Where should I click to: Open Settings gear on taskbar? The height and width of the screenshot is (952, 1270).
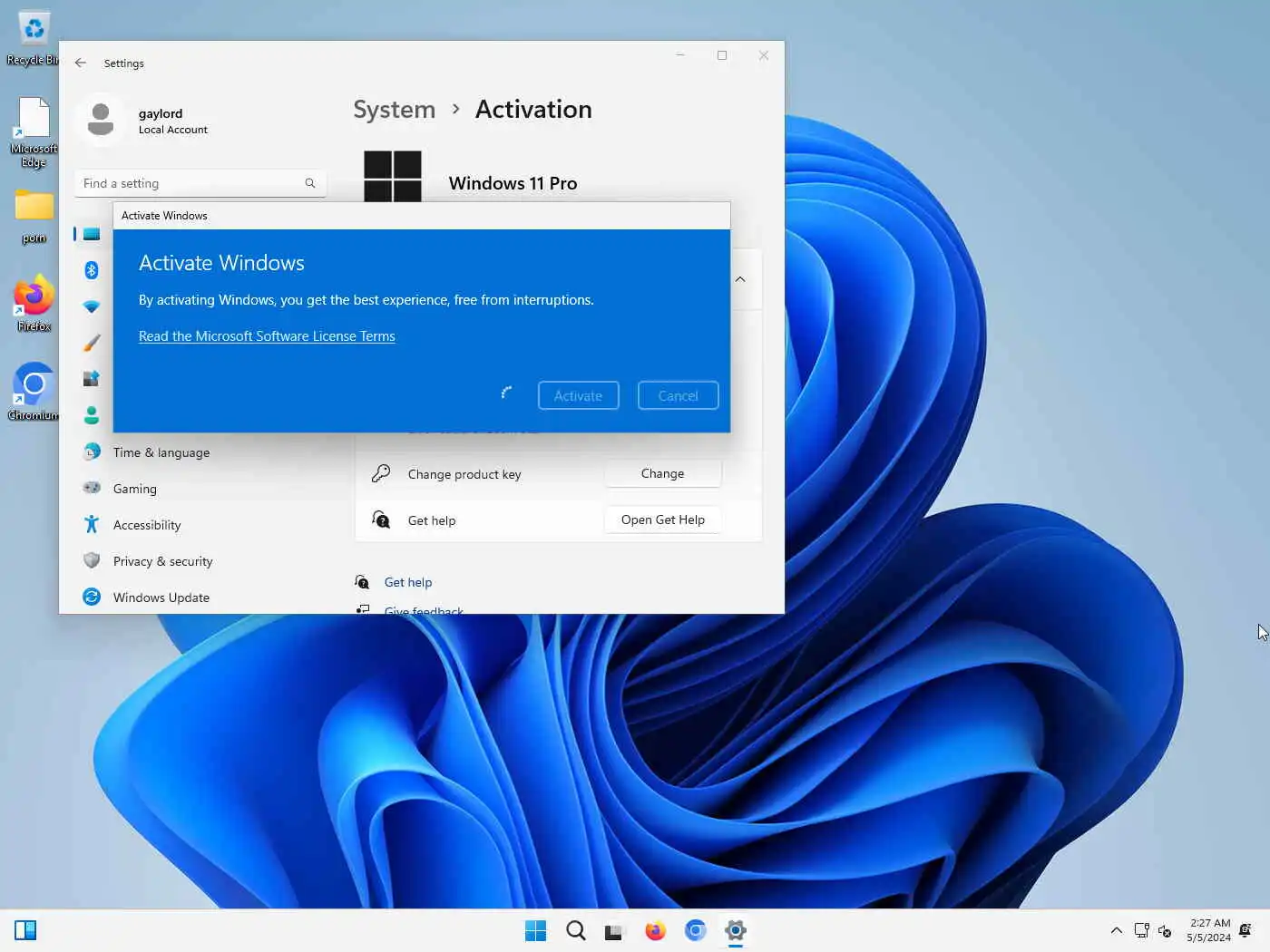(x=736, y=930)
